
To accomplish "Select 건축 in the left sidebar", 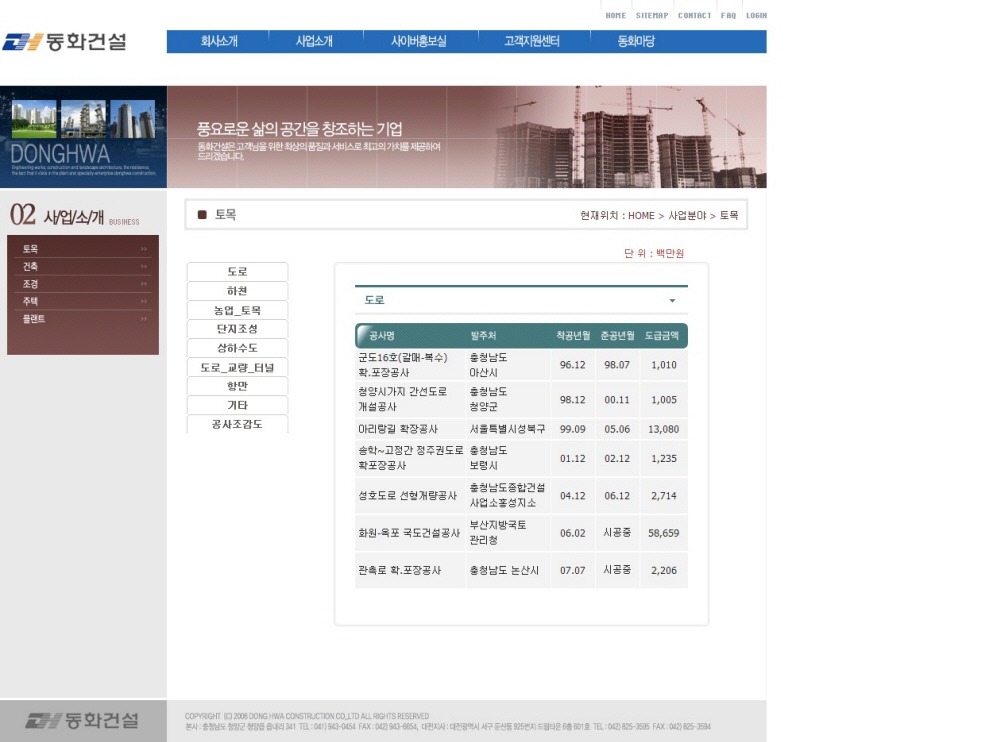I will [31, 267].
